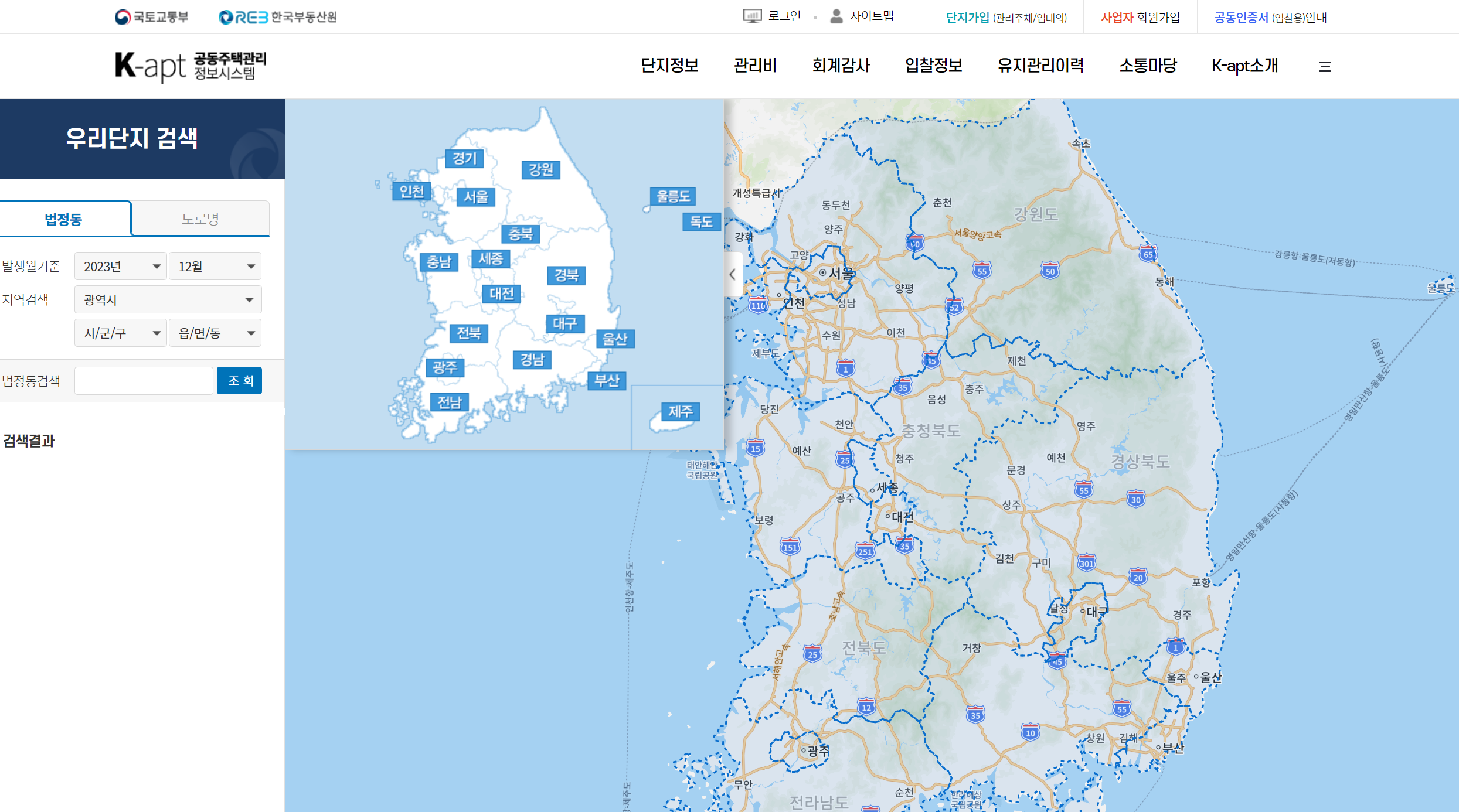This screenshot has width=1459, height=812.
Task: Open the hamburger menu icon
Action: 1324,66
